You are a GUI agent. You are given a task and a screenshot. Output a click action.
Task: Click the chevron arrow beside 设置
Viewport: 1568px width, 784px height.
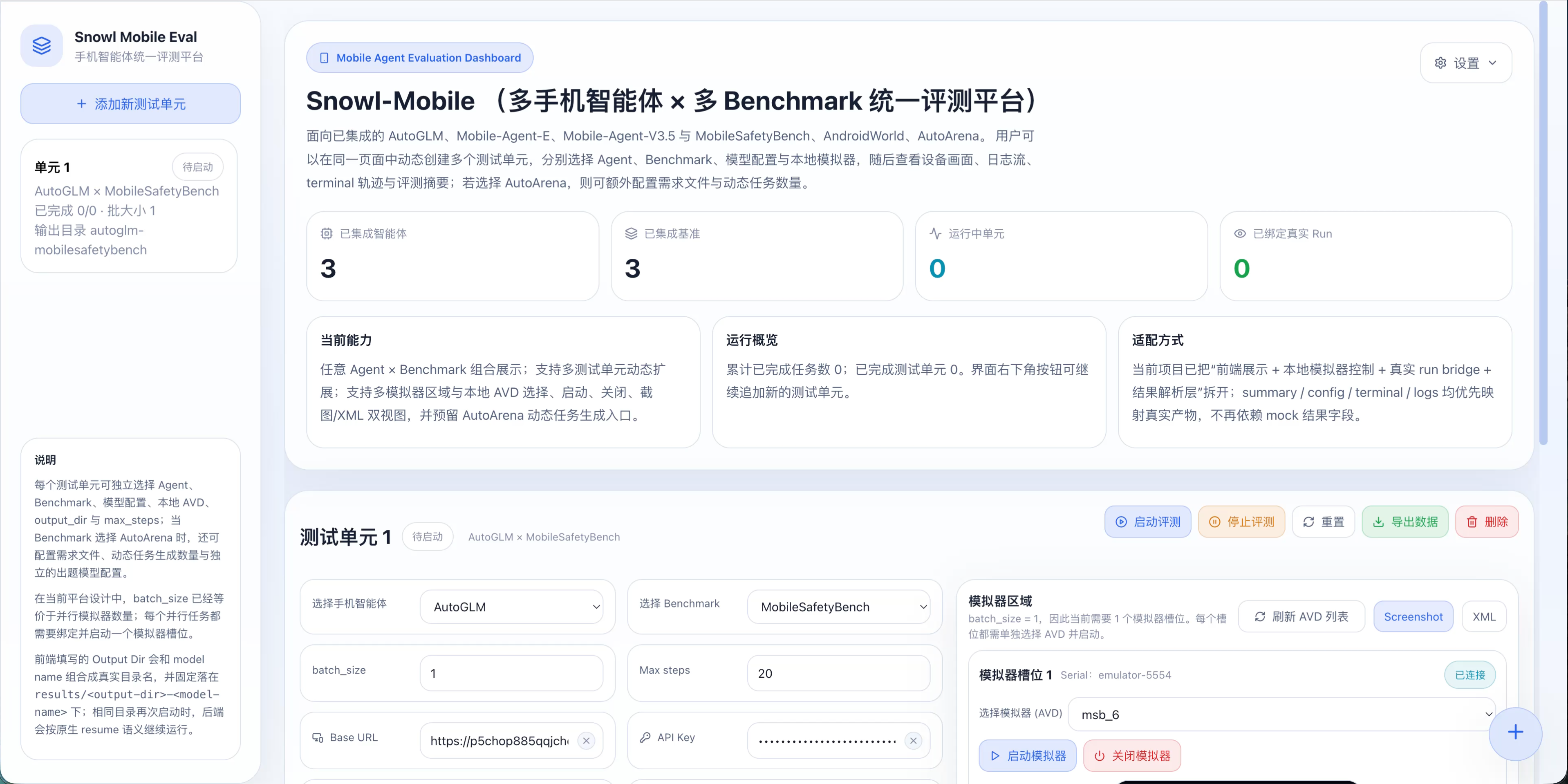pos(1492,63)
